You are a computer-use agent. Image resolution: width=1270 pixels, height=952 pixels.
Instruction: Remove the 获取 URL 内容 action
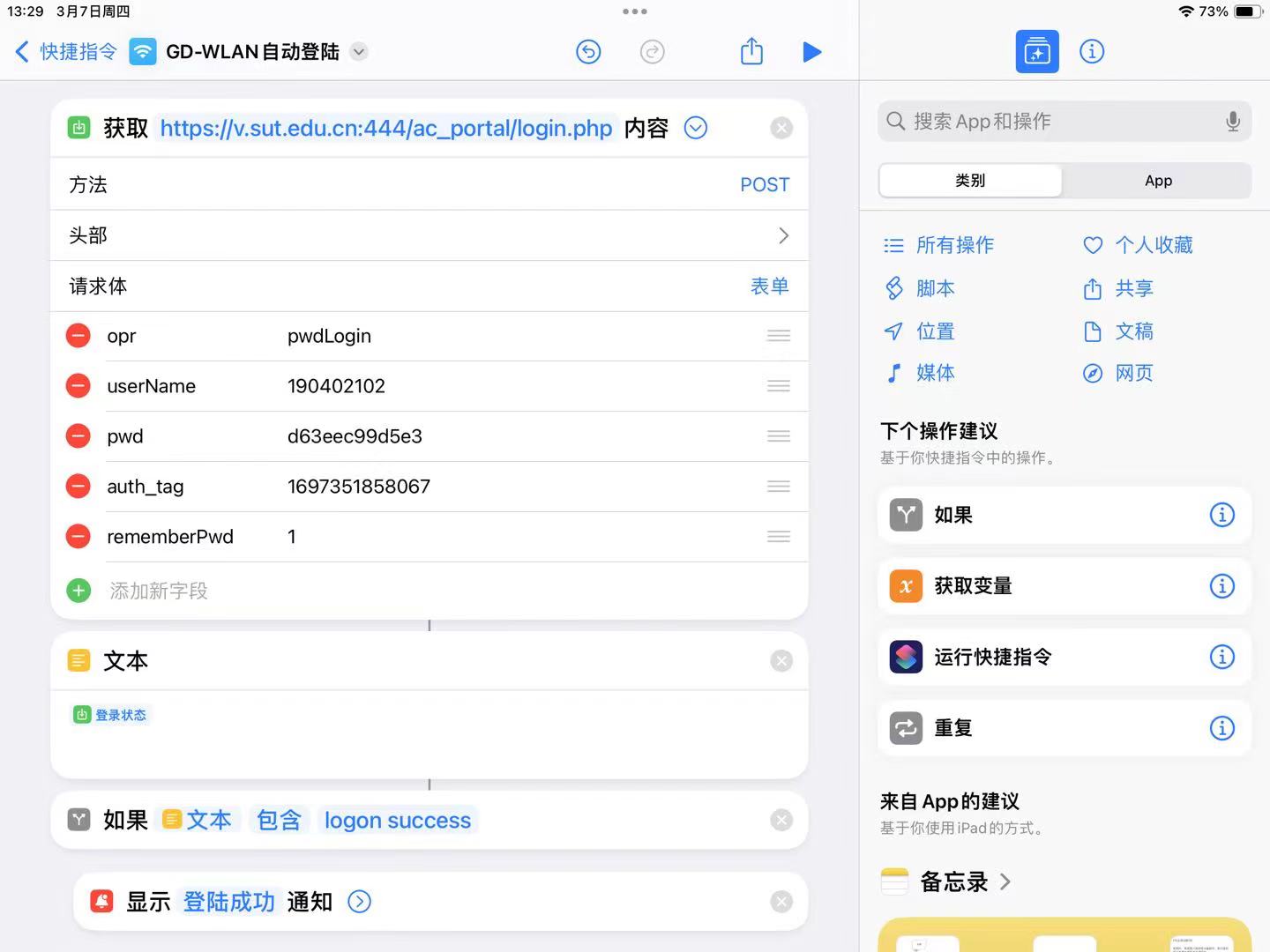click(781, 129)
